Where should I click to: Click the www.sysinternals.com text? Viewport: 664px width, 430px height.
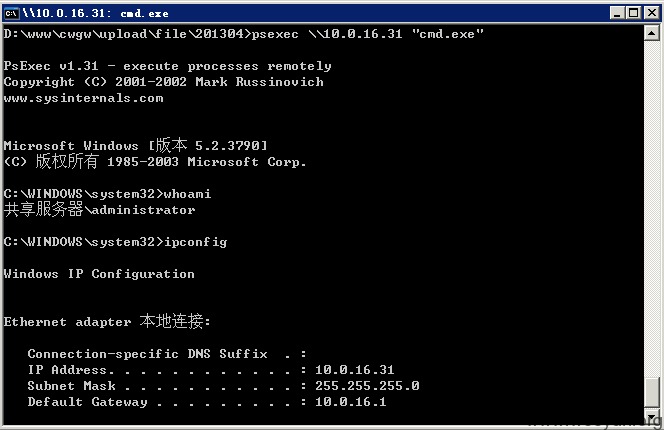83,98
